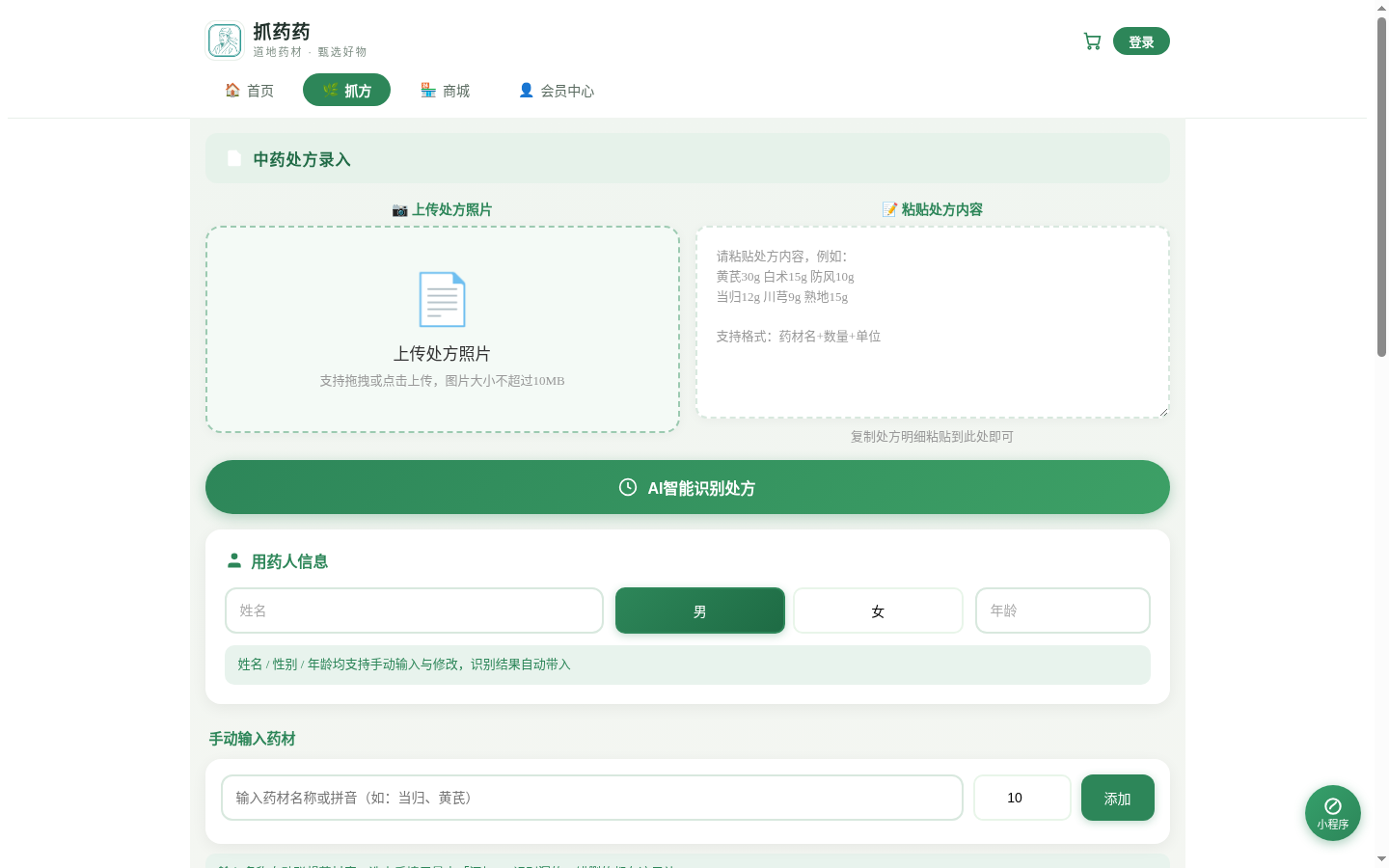This screenshot has width=1389, height=868.
Task: Go to the 首页 home tab
Action: (249, 90)
